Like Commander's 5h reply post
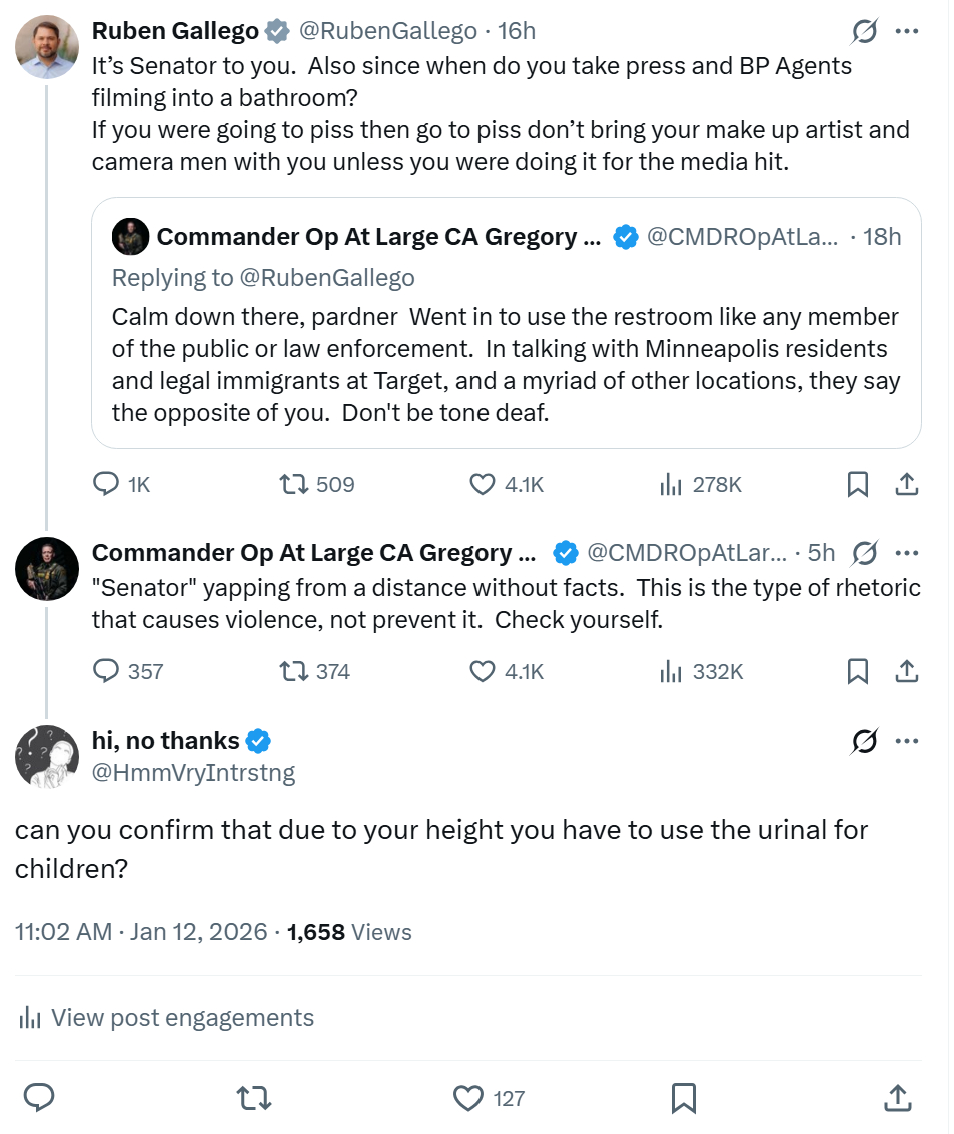954x1134 pixels. (x=483, y=671)
